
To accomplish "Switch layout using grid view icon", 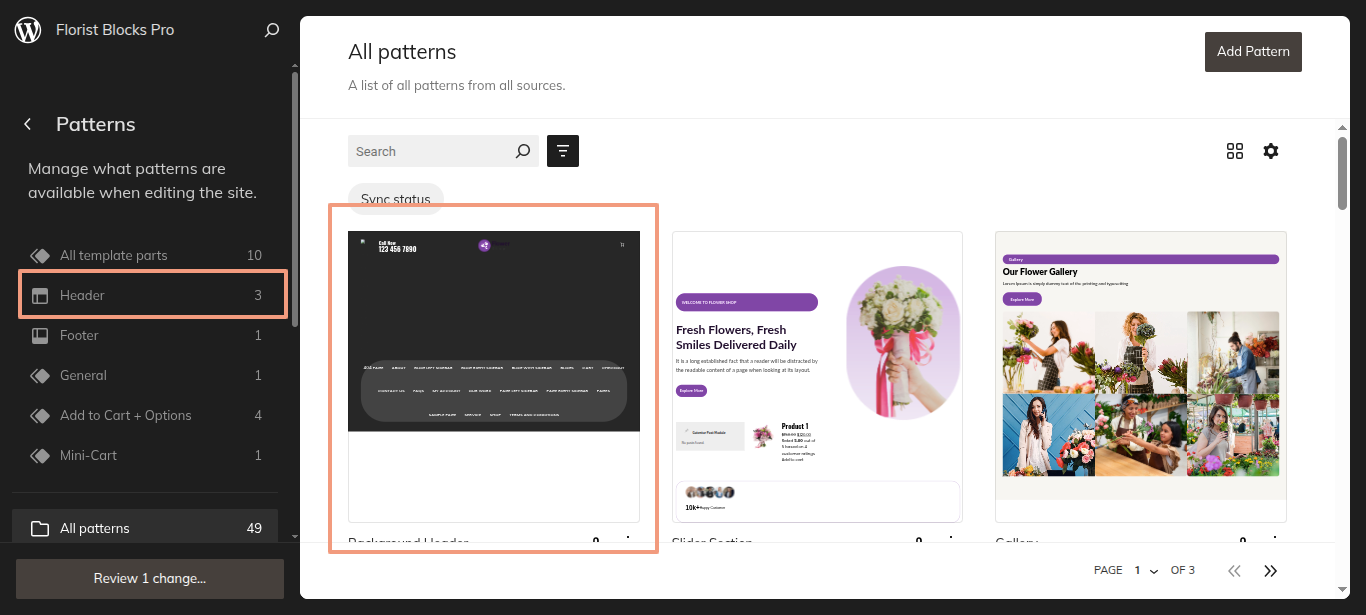I will (1235, 151).
